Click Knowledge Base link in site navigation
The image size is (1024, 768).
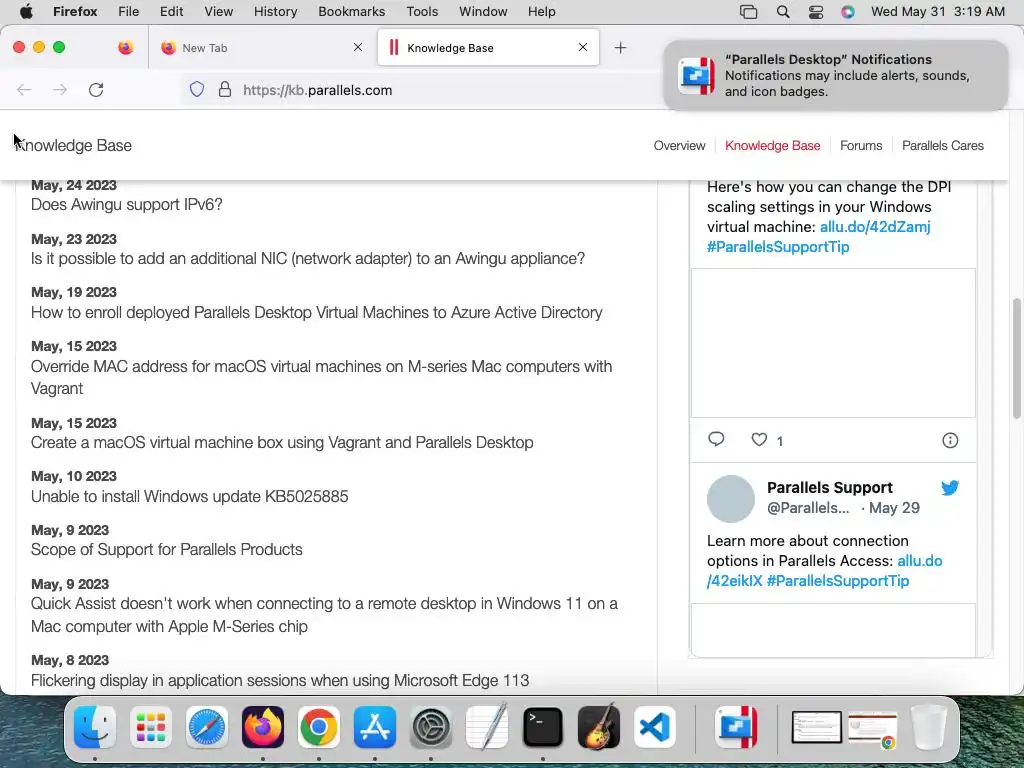point(773,146)
